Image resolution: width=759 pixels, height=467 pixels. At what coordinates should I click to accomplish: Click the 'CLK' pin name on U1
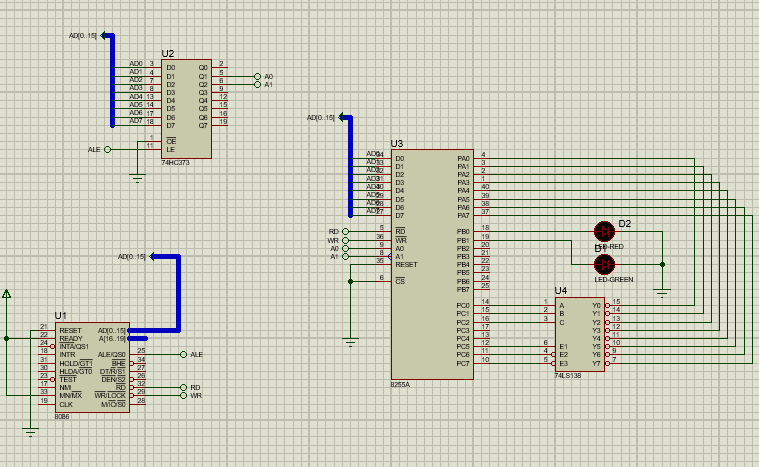click(66, 404)
